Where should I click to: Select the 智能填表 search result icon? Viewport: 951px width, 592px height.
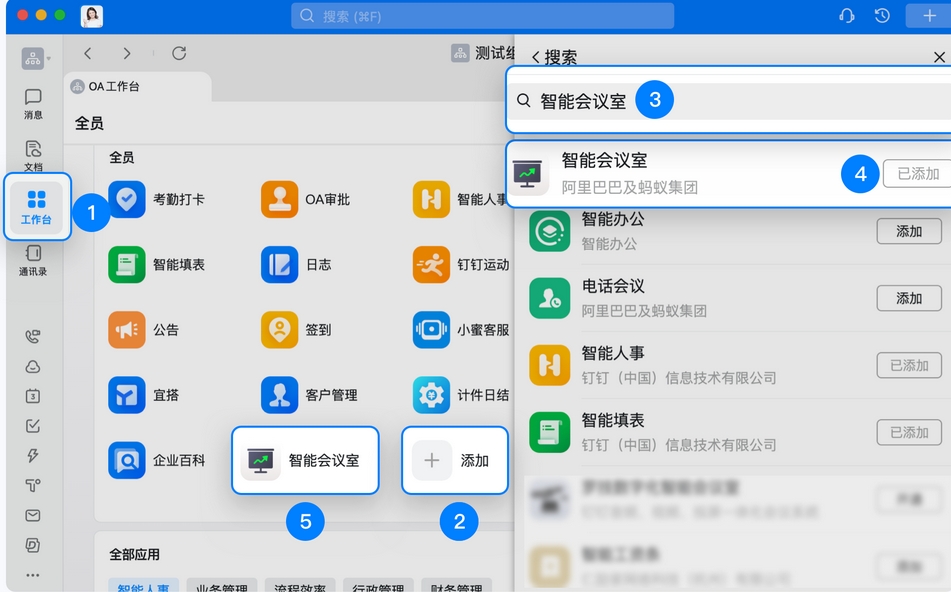click(549, 432)
